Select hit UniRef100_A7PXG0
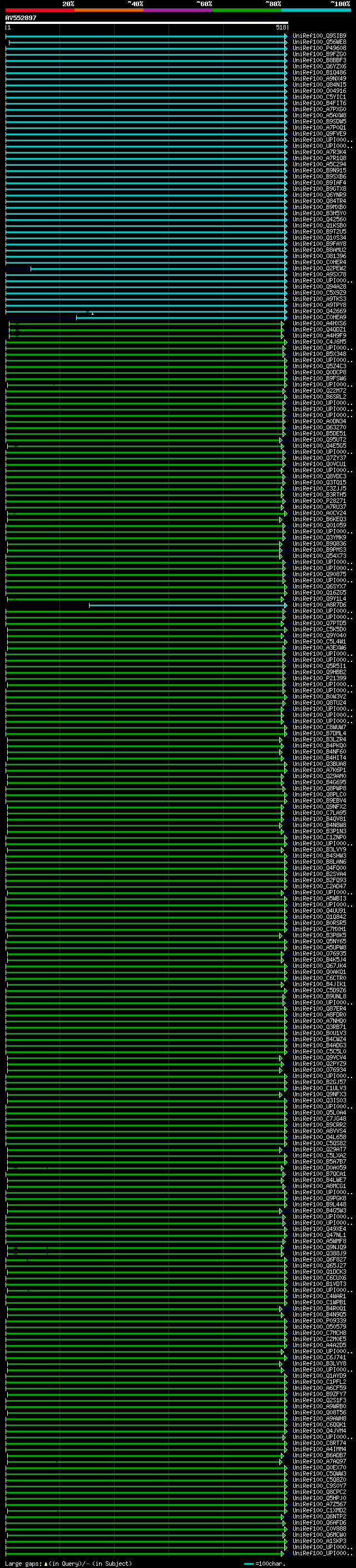This screenshot has width=356, height=1568. [x=319, y=110]
